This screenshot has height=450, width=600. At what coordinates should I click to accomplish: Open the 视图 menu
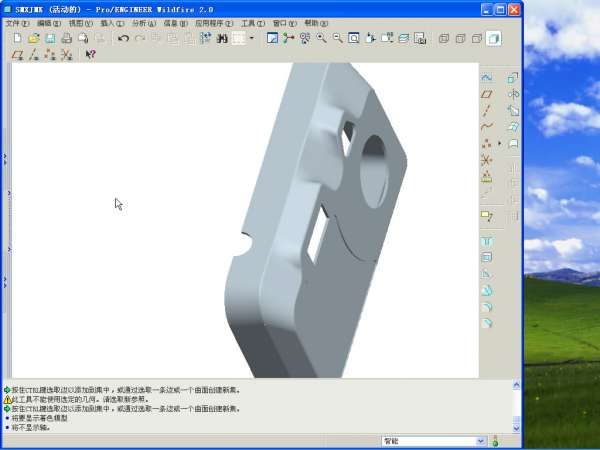point(81,23)
